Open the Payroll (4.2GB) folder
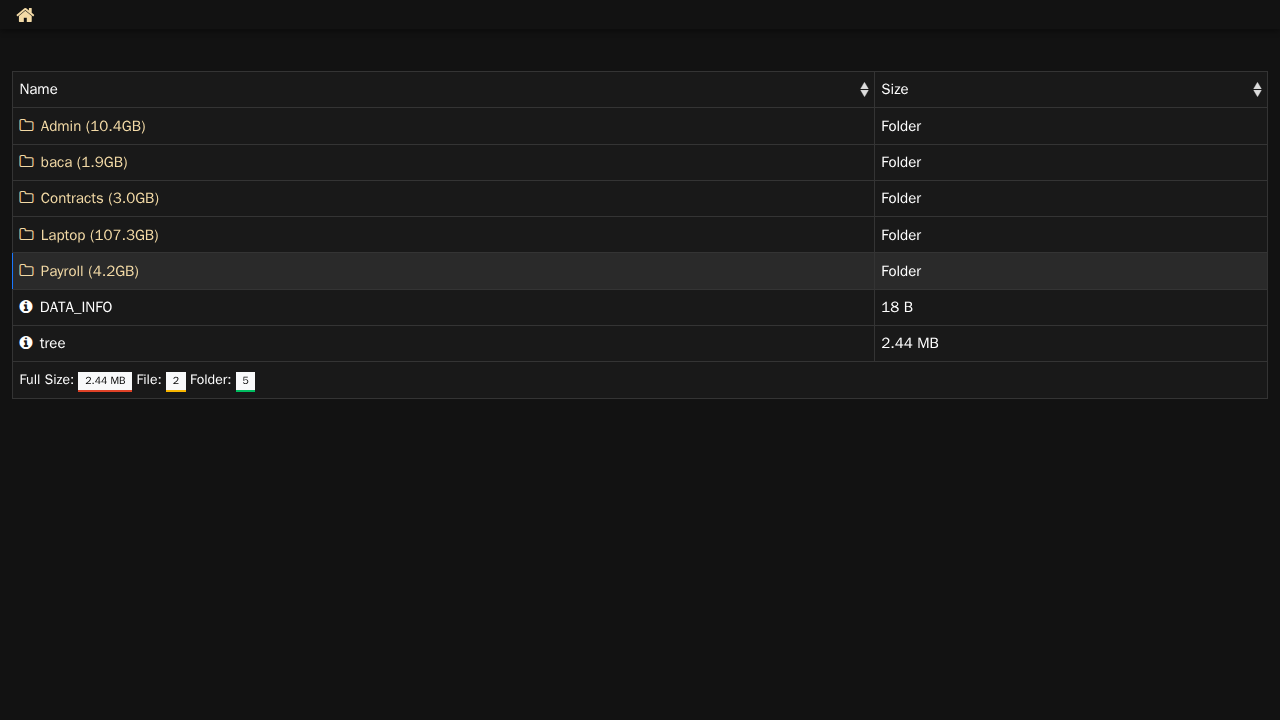The image size is (1280, 720). (90, 271)
